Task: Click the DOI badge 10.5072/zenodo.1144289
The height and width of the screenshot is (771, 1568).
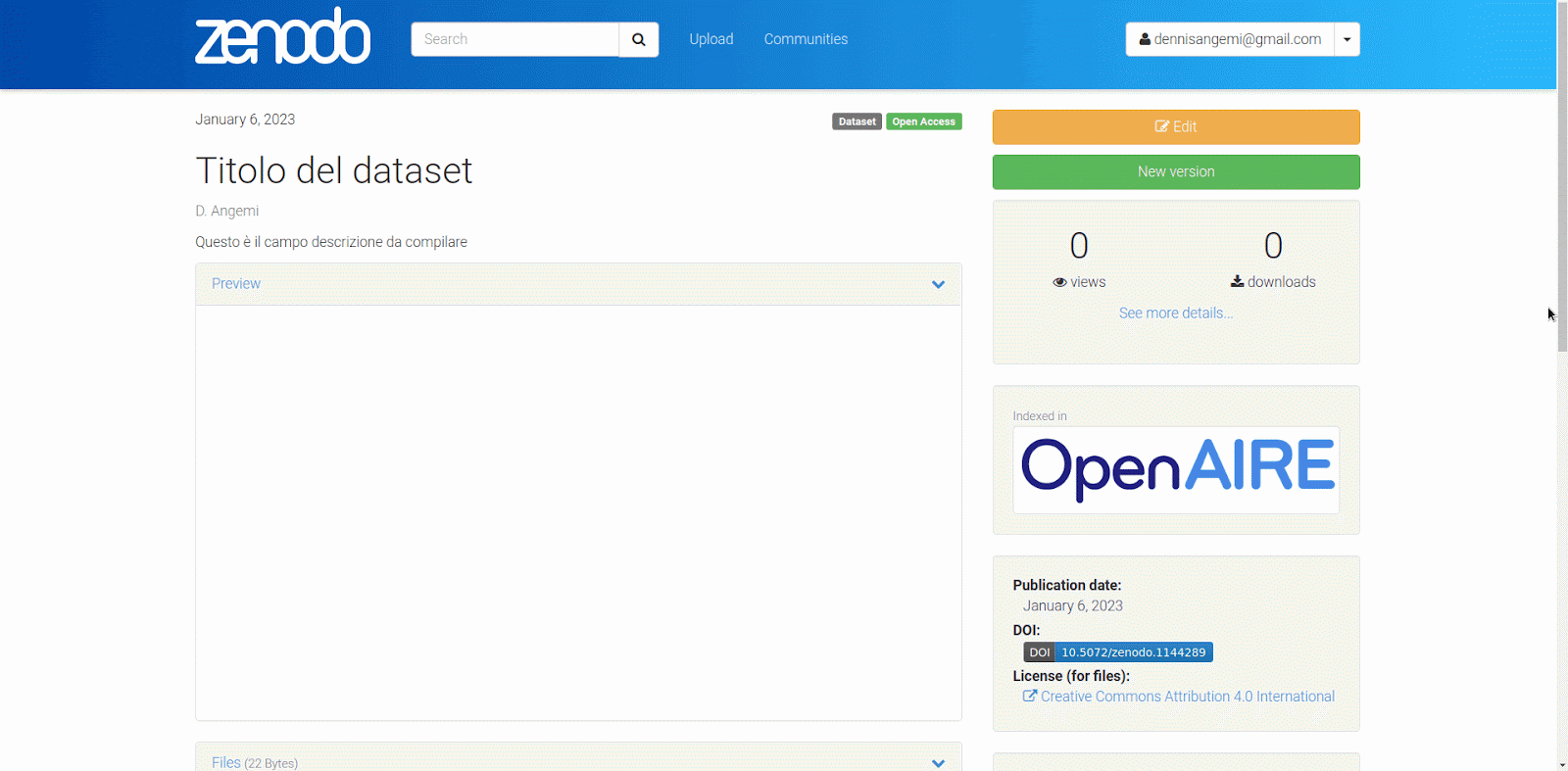Action: coord(1118,652)
